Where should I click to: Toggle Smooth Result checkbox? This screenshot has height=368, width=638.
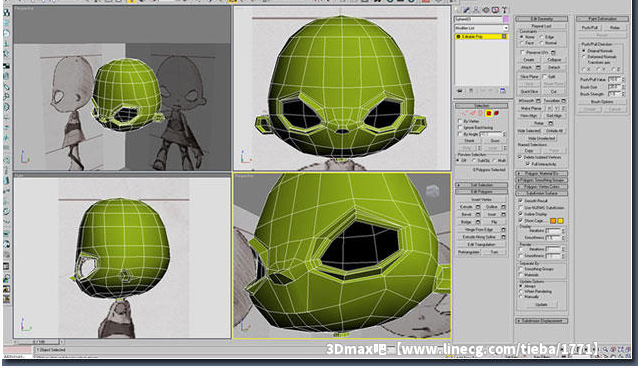(520, 201)
